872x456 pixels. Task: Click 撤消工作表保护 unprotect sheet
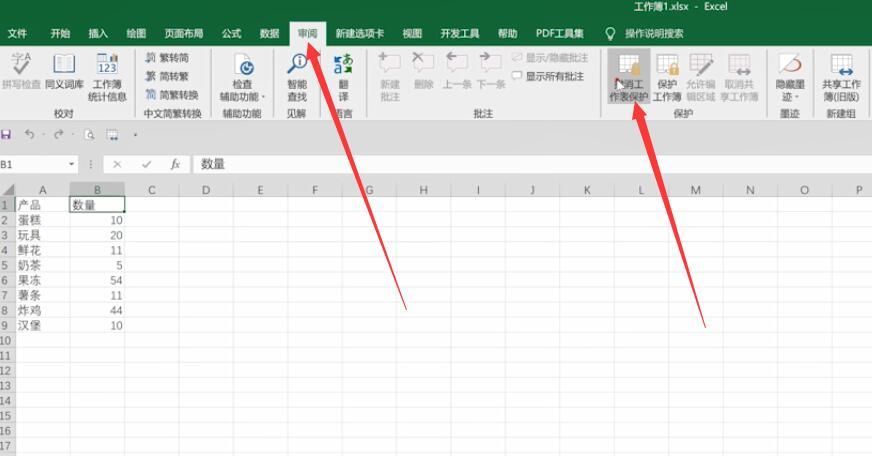[629, 77]
